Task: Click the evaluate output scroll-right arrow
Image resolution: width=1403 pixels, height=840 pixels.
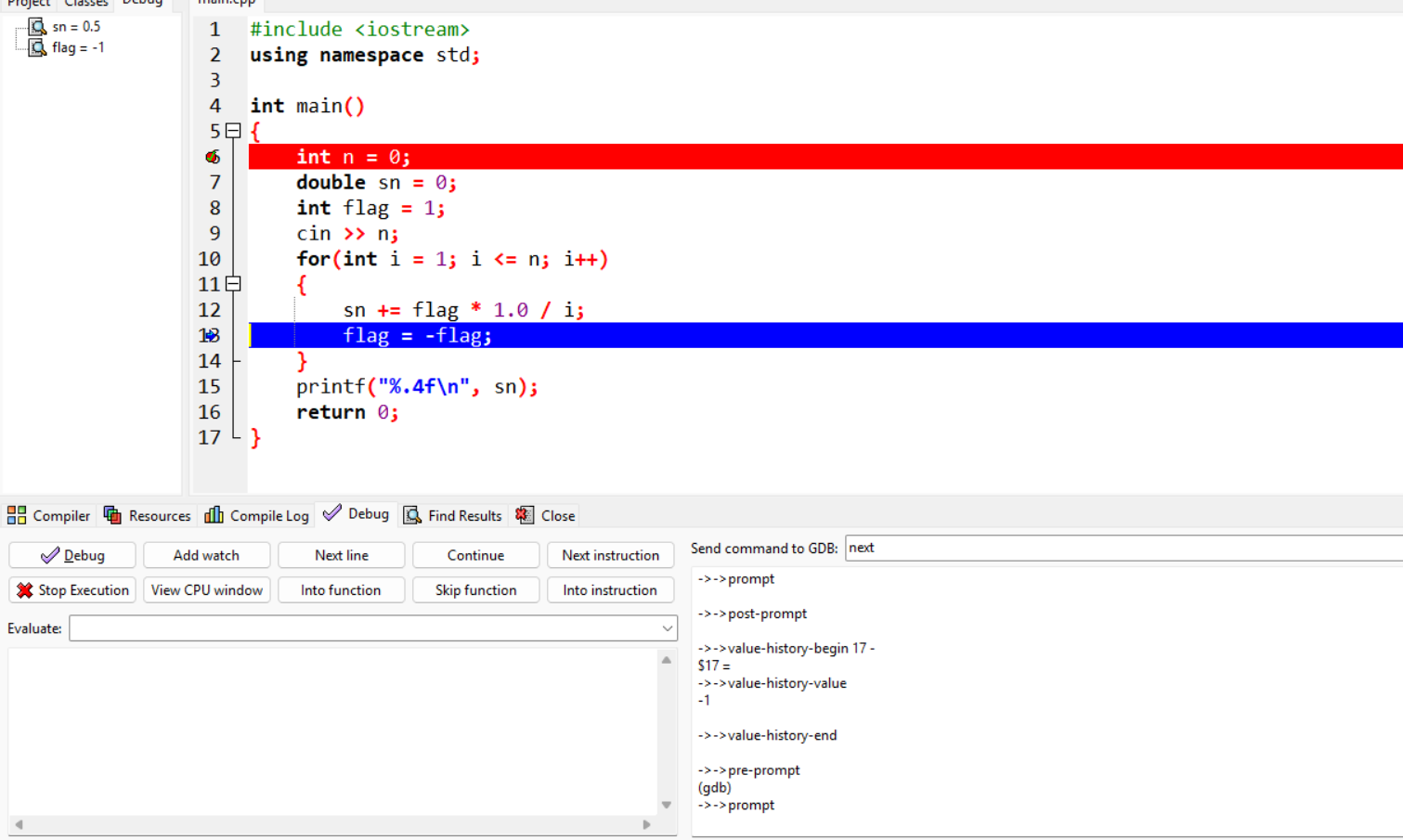Action: point(647,824)
